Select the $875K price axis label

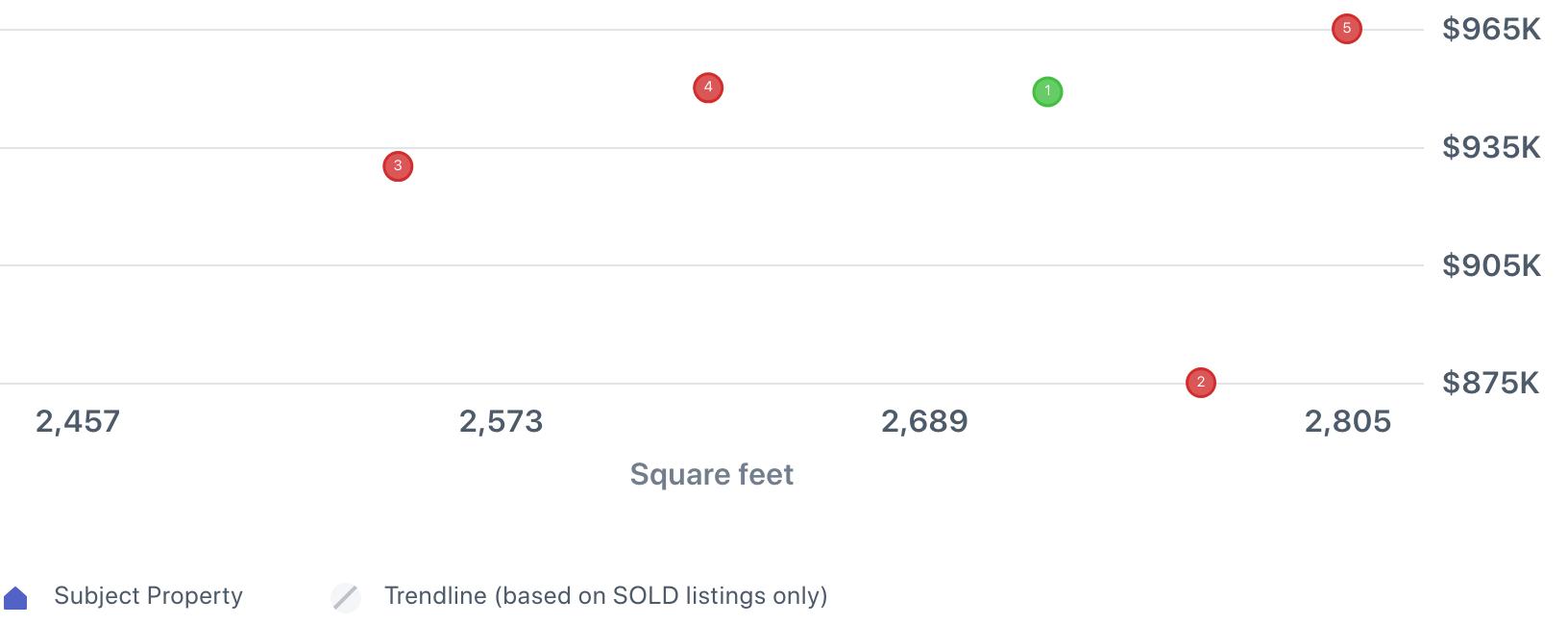point(1490,383)
